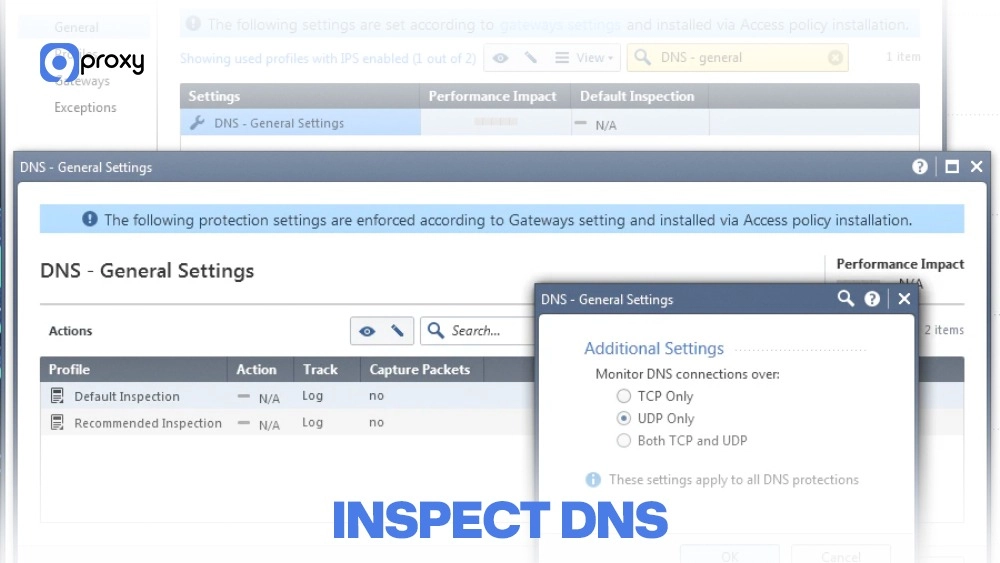Click the eye view icon in Actions toolbar

click(x=367, y=331)
